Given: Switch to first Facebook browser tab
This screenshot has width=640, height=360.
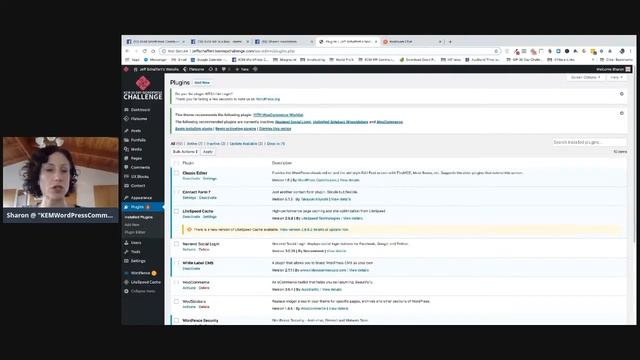Looking at the screenshot, I should coord(156,42).
